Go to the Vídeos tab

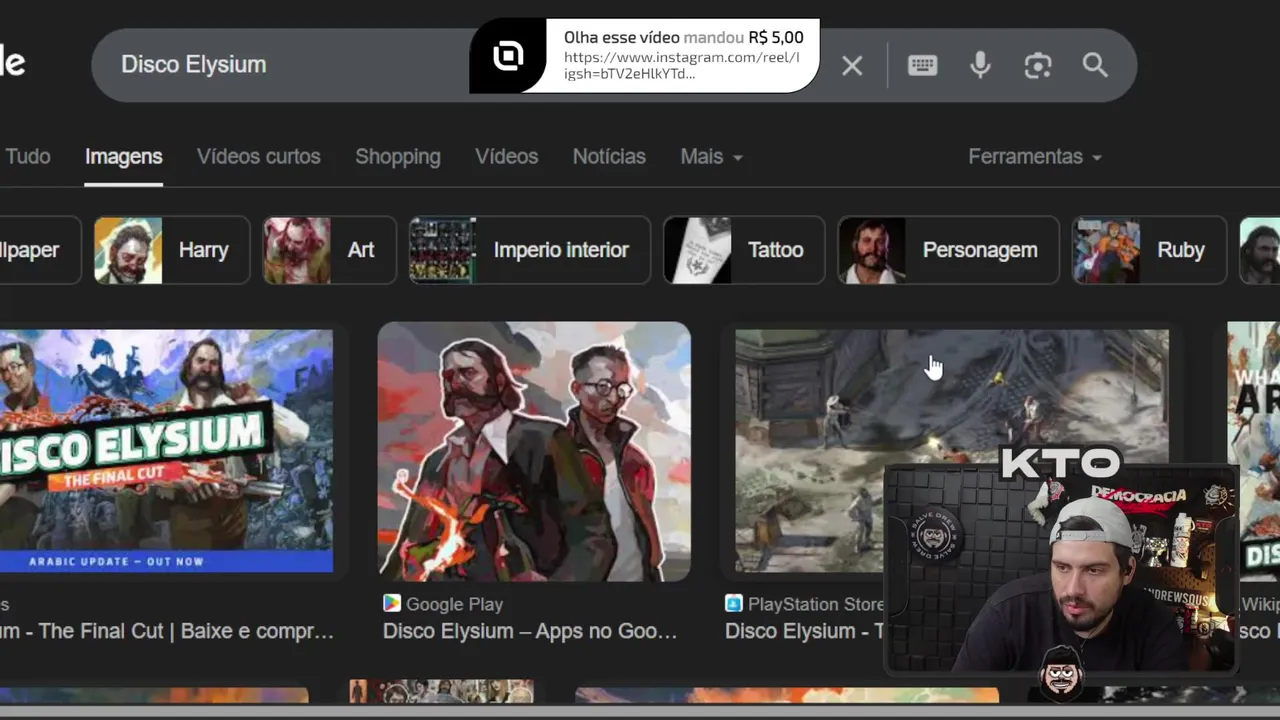click(x=506, y=156)
